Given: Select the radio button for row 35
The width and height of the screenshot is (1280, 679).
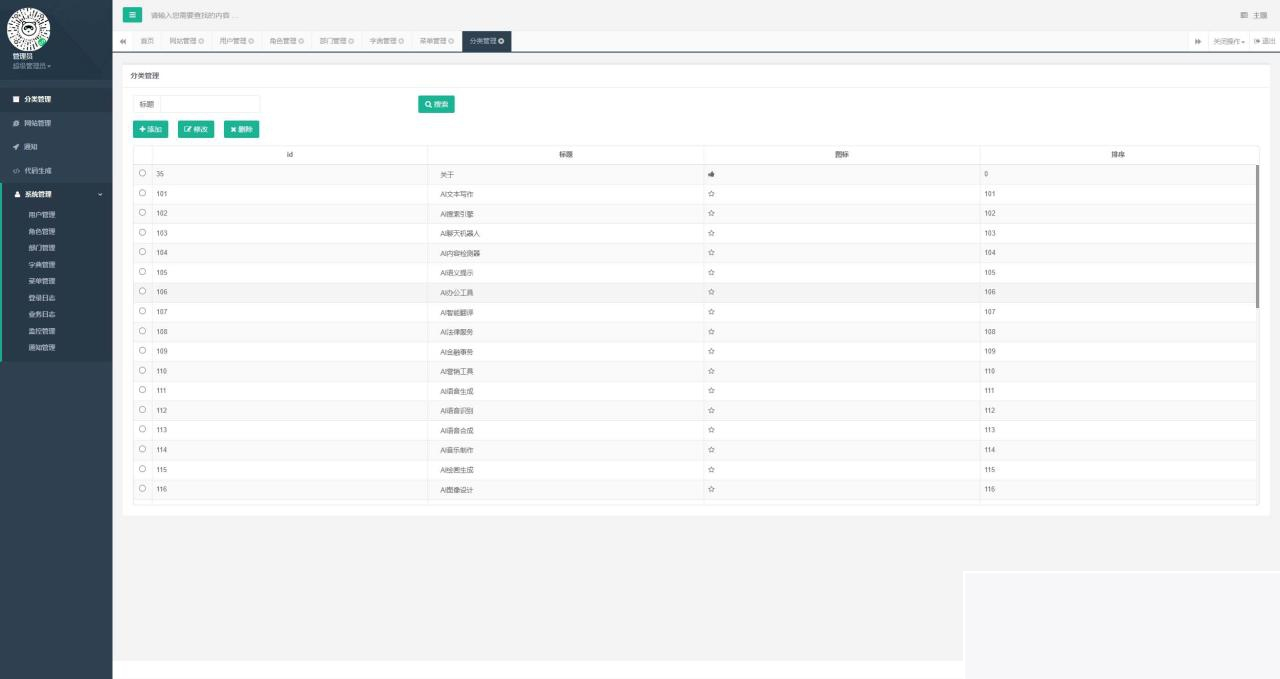Looking at the screenshot, I should pos(142,173).
